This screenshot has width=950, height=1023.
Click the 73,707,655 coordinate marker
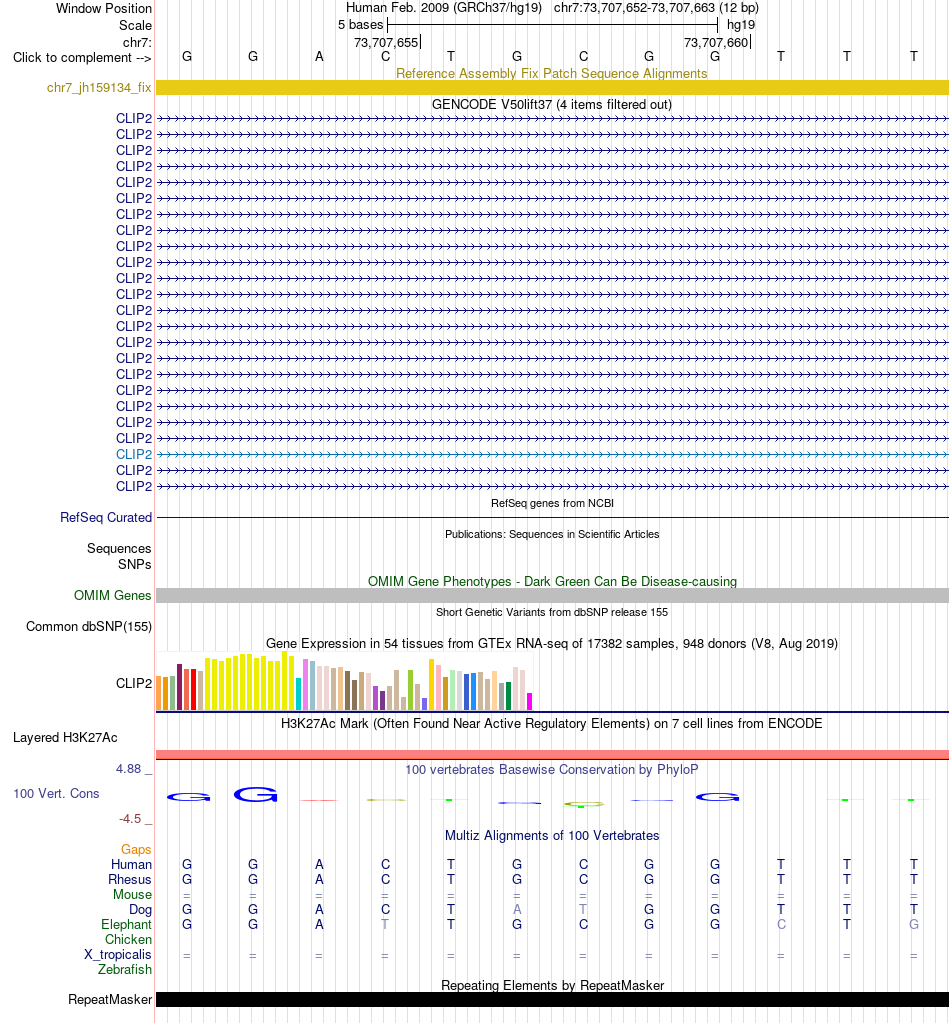(x=386, y=42)
